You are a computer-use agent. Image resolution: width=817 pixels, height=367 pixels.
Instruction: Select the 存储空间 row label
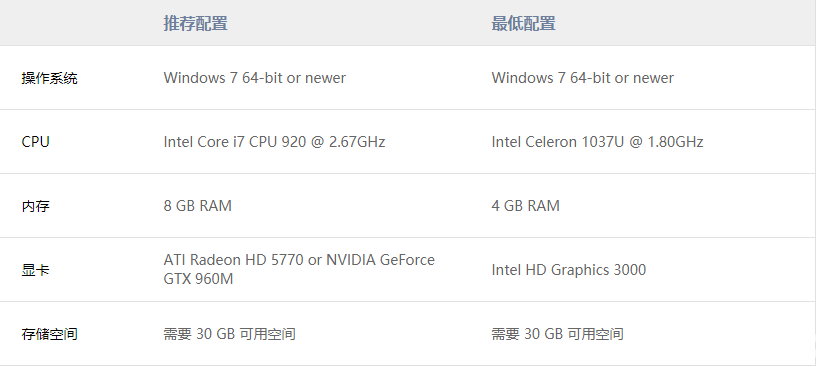click(49, 334)
